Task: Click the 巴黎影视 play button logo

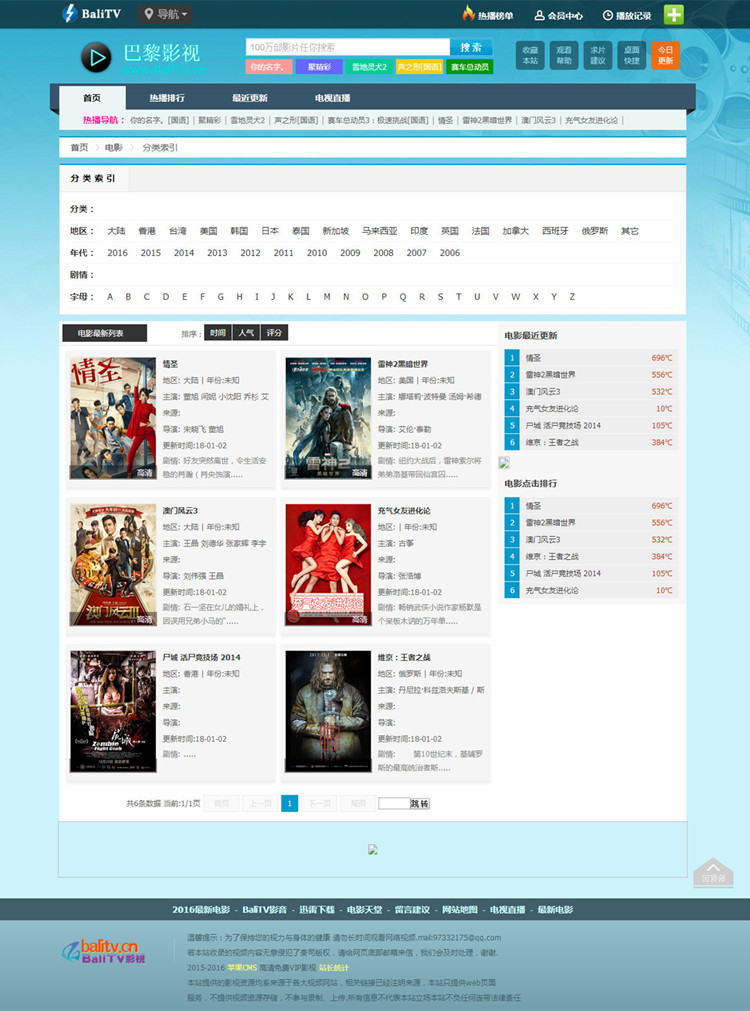Action: coord(96,57)
